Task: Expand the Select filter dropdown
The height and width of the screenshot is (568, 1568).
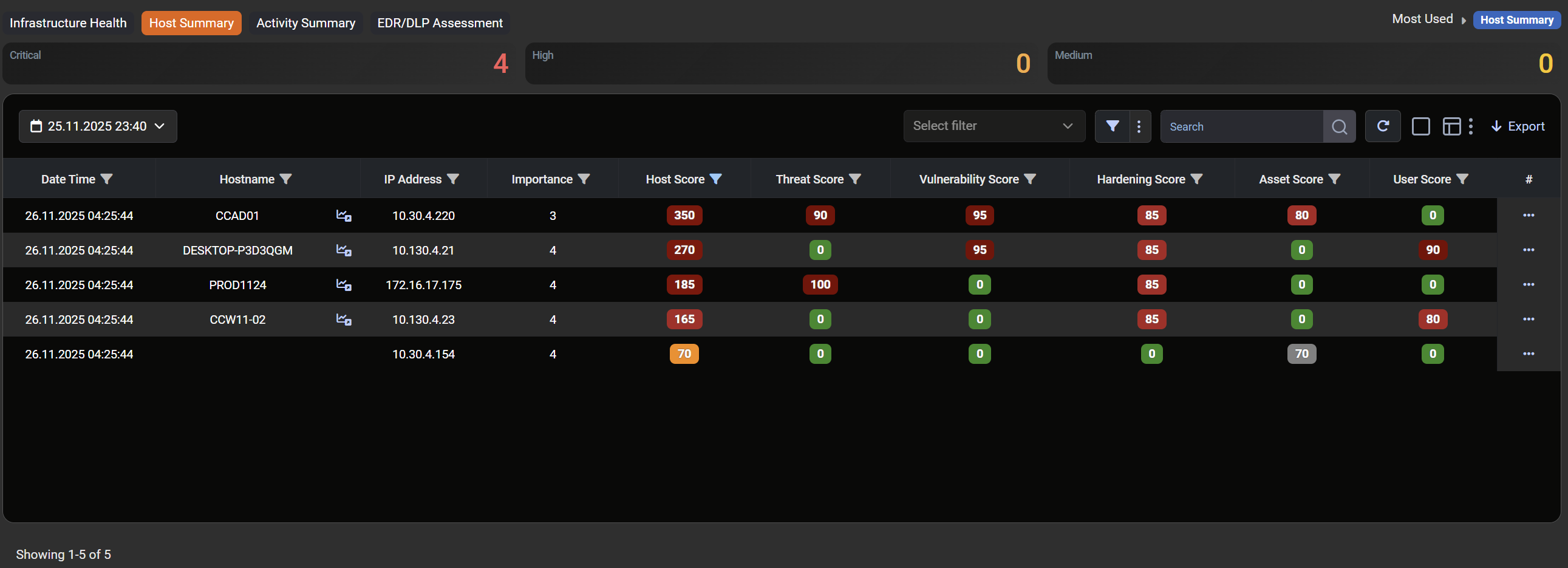Action: coord(994,126)
